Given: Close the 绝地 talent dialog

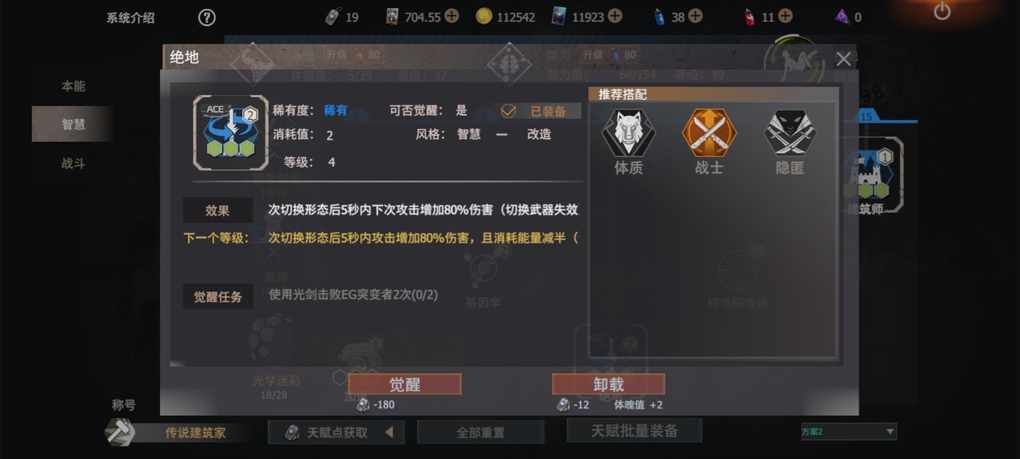Looking at the screenshot, I should pos(843,59).
